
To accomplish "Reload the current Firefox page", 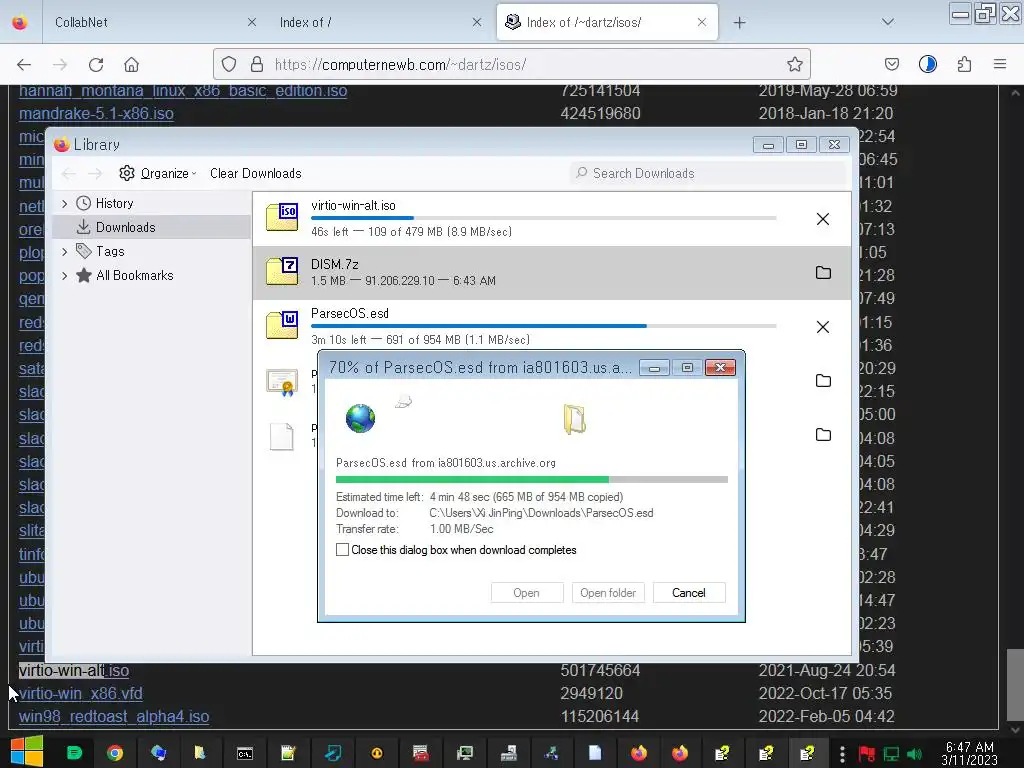I will point(96,65).
